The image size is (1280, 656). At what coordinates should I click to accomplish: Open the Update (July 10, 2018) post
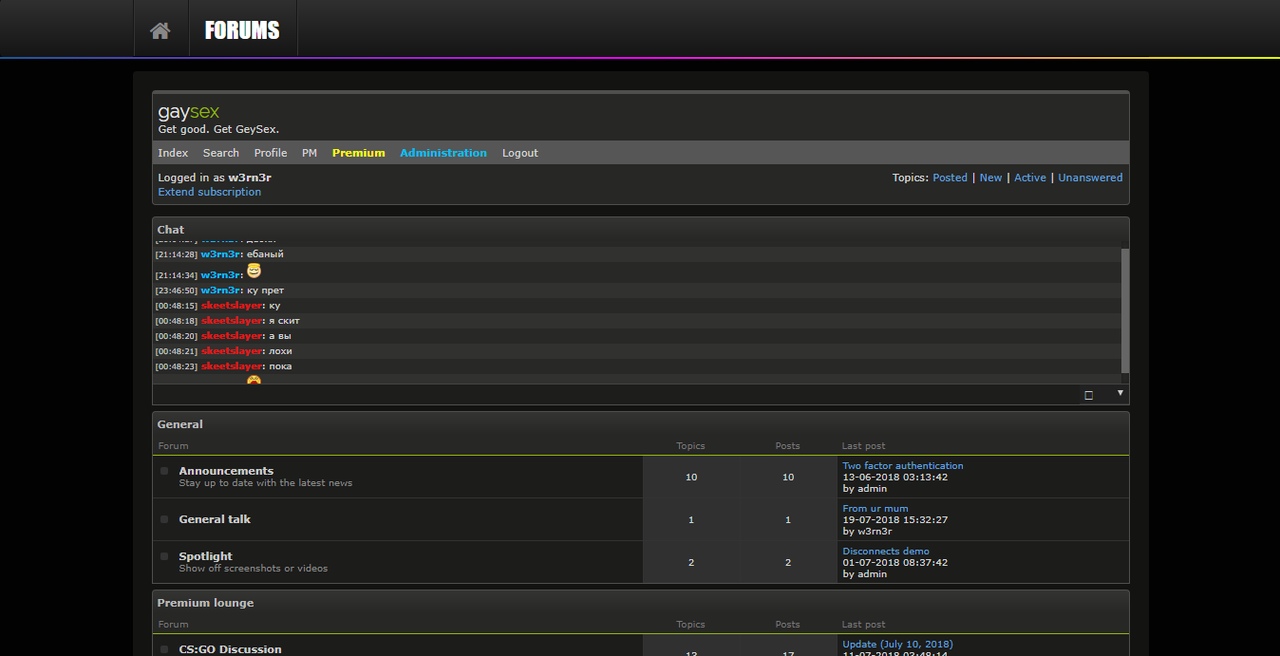point(898,644)
